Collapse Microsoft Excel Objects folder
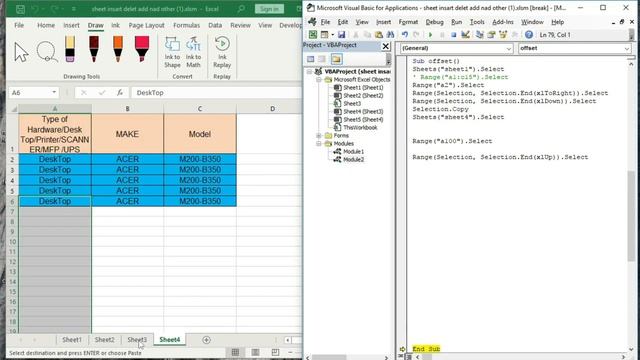The width and height of the screenshot is (640, 360). [318, 80]
